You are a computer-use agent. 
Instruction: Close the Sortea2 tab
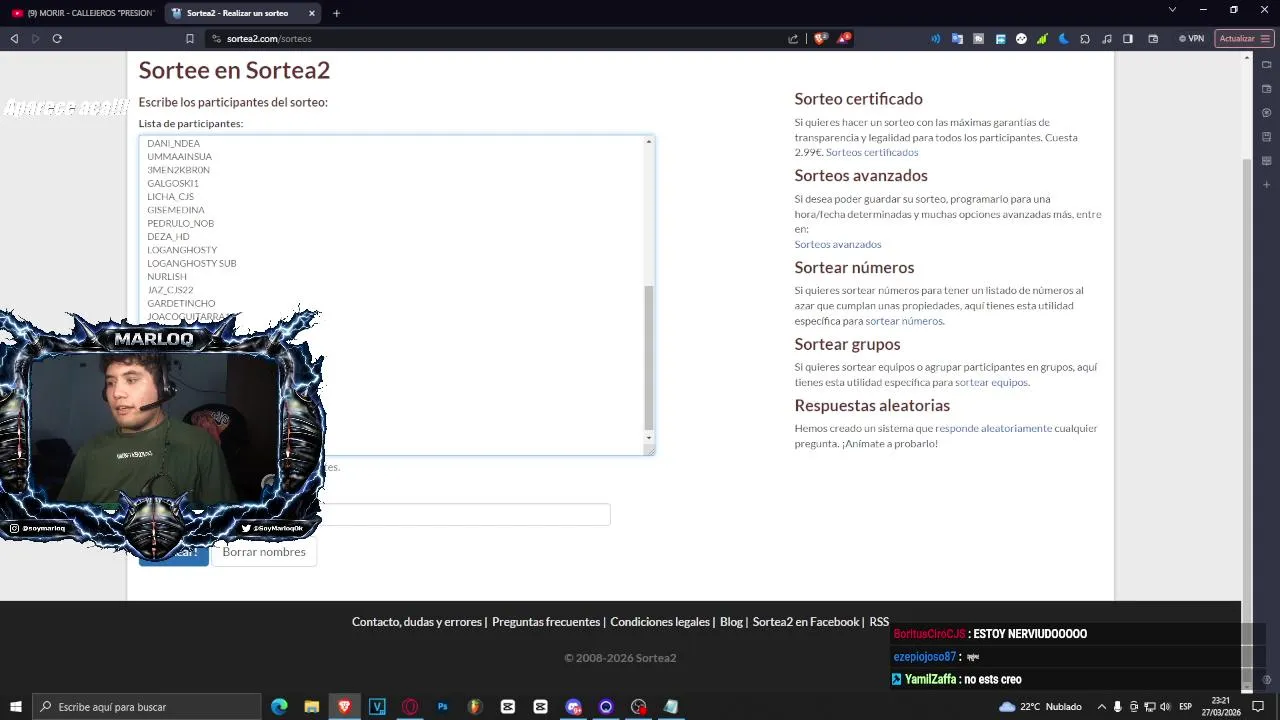pyautogui.click(x=312, y=13)
